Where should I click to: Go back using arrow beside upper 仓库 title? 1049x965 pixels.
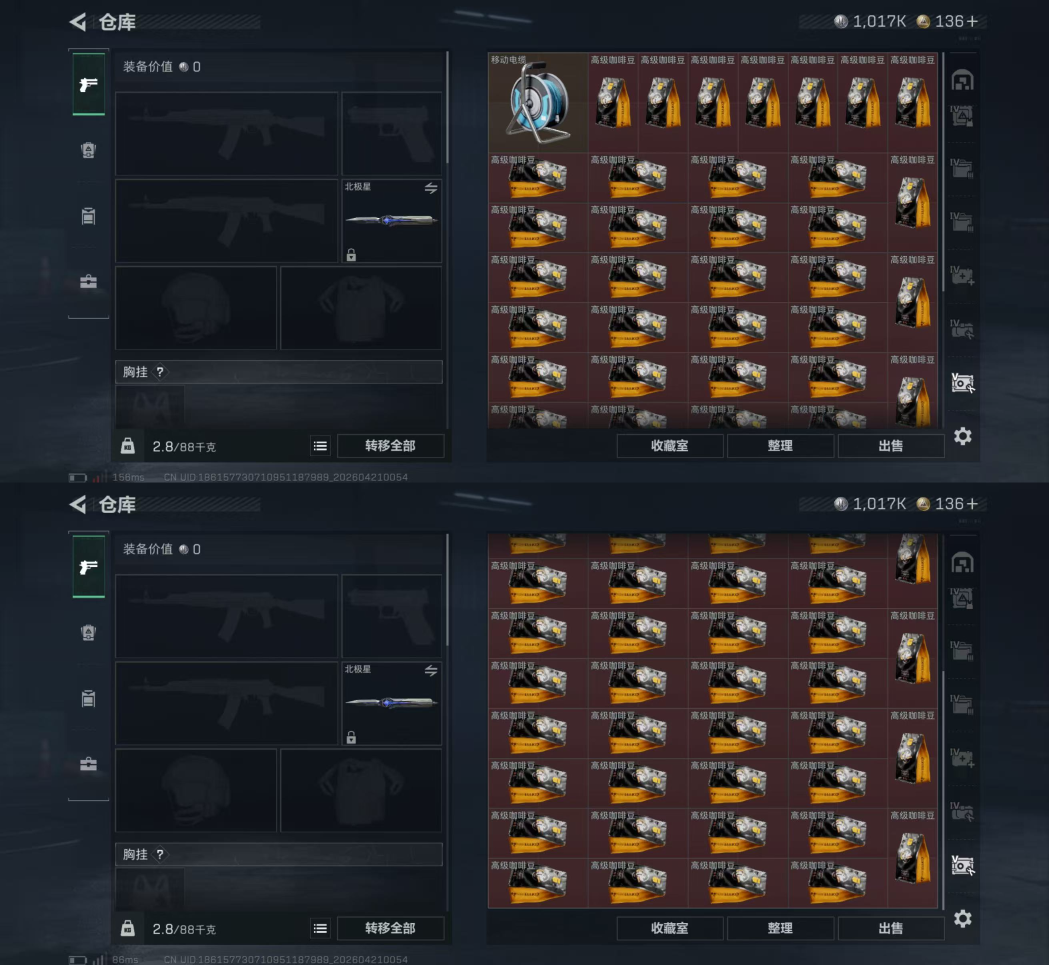click(78, 22)
